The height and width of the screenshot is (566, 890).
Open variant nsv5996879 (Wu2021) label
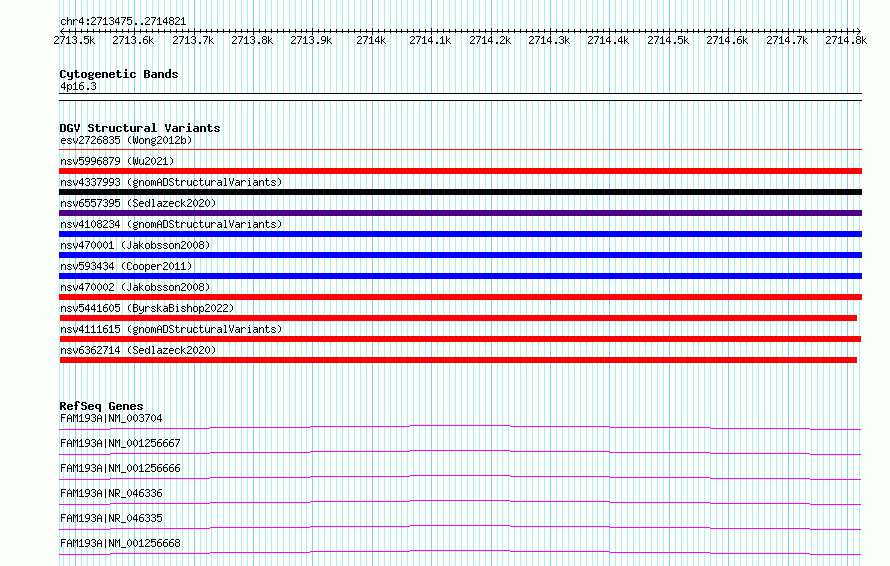pyautogui.click(x=117, y=161)
